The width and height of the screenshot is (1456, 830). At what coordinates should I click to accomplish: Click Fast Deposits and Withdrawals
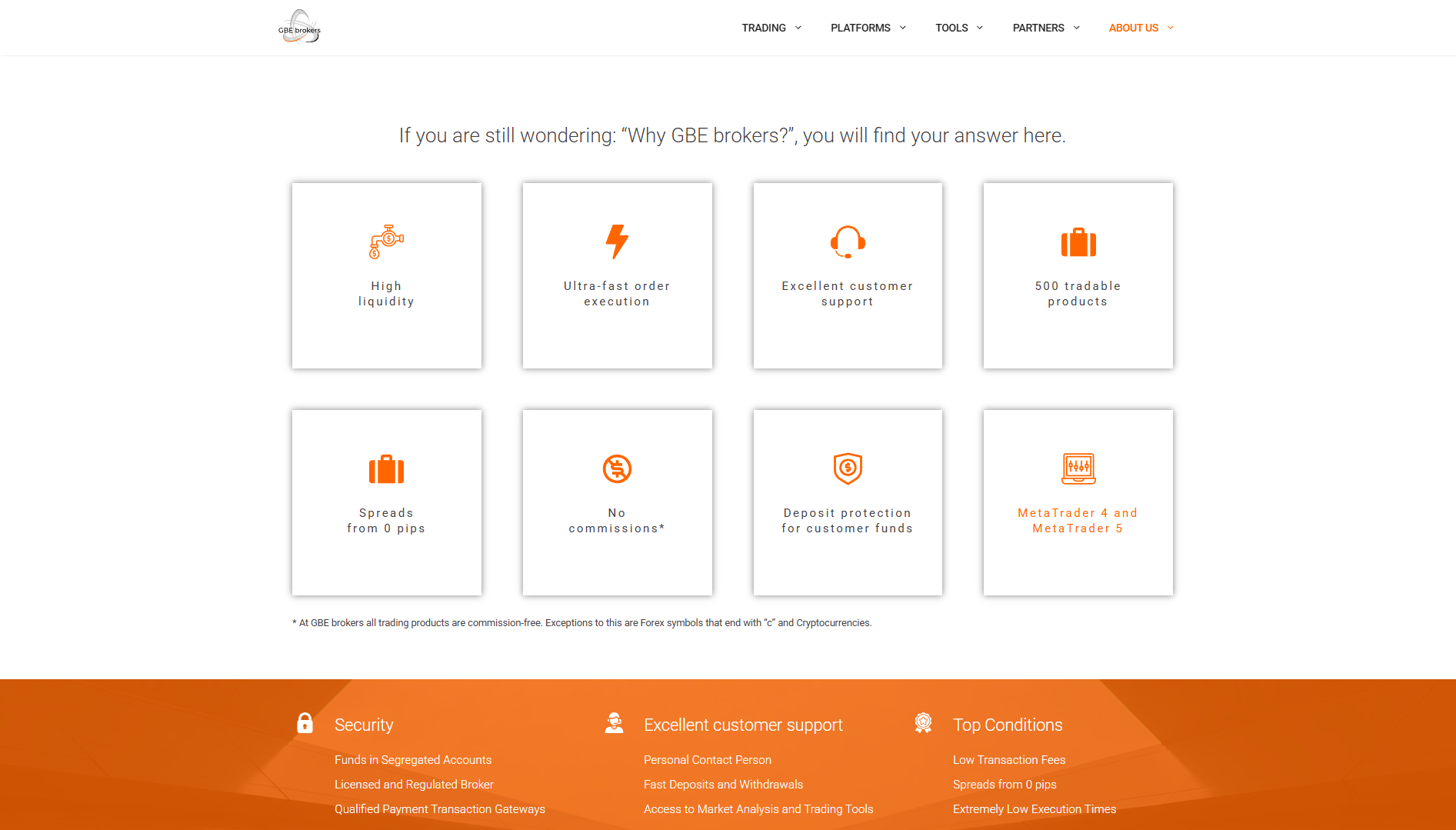(x=723, y=785)
